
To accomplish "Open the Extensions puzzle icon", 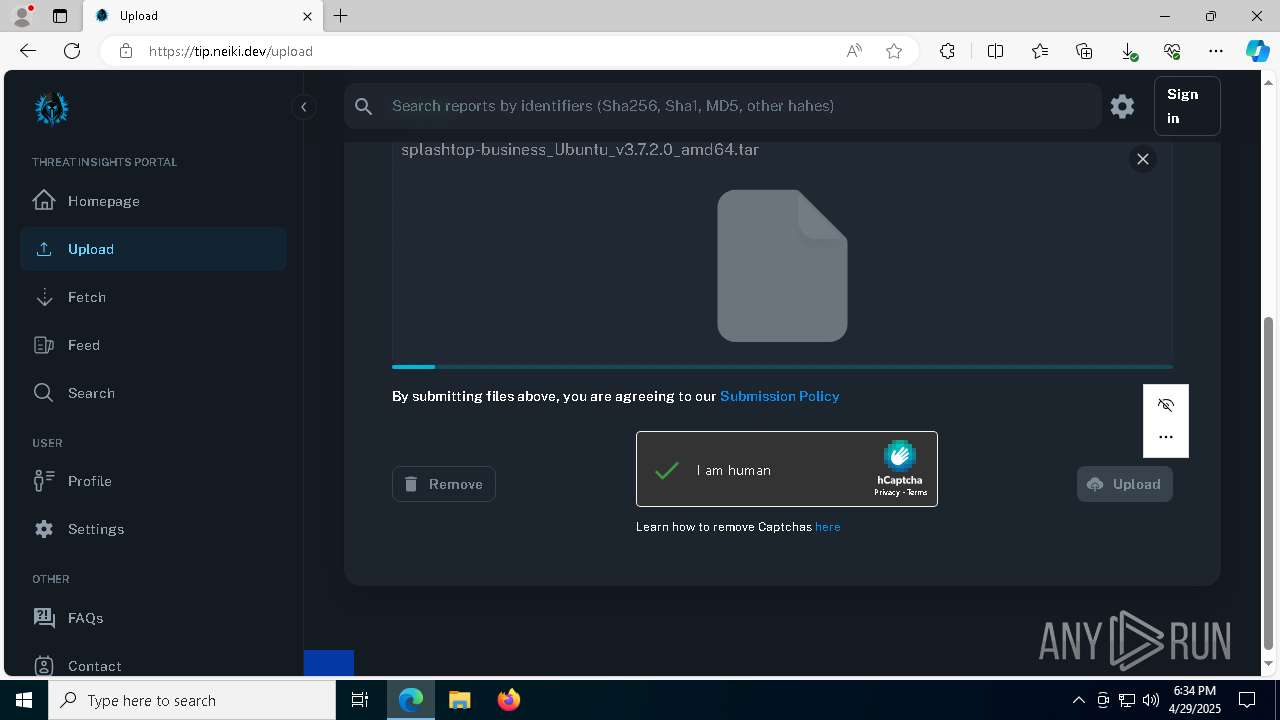I will [947, 51].
